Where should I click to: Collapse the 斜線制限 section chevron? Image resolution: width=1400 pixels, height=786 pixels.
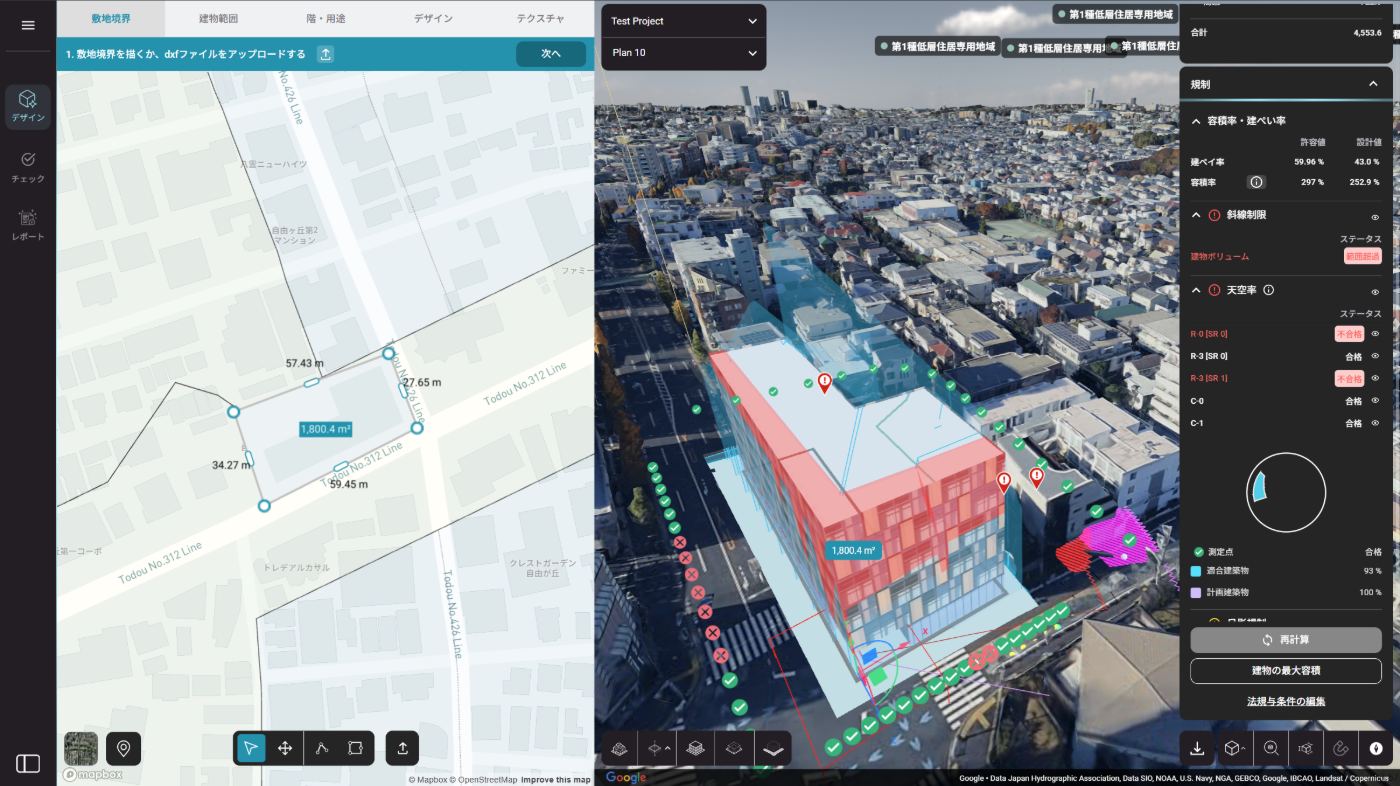coord(1195,215)
